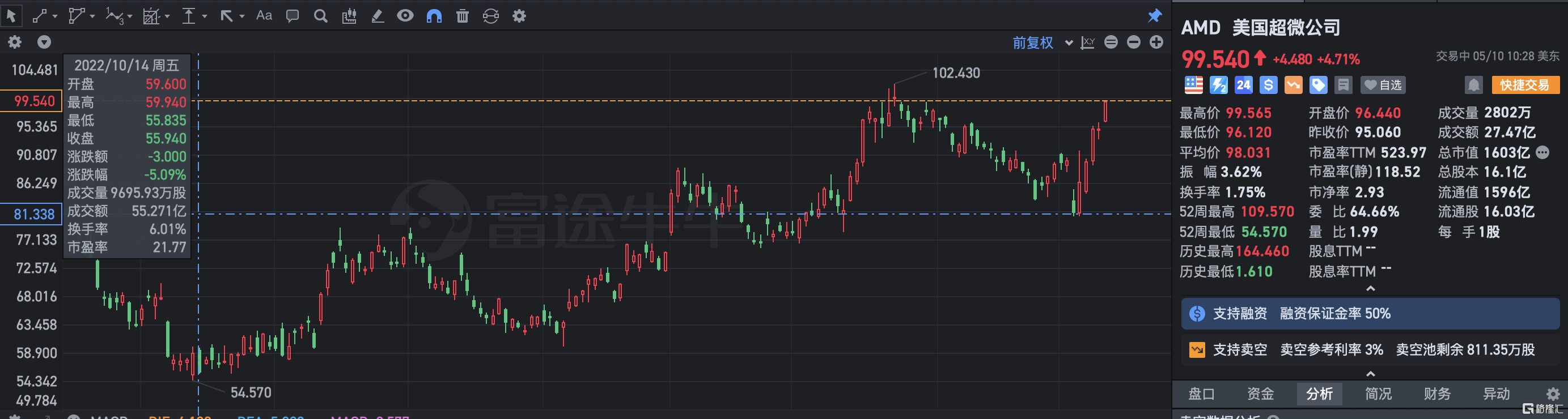Open the line tool variants dropdown
The height and width of the screenshot is (419, 1568).
55,16
